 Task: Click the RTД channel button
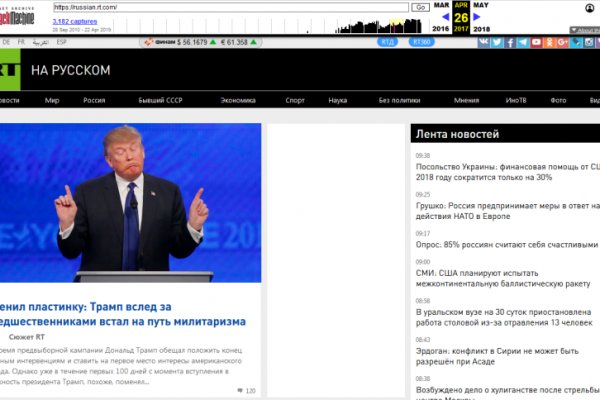[x=388, y=43]
